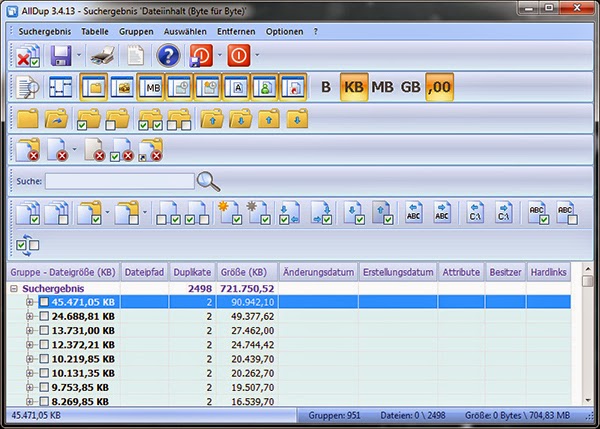Image resolution: width=600 pixels, height=429 pixels.
Task: Expand the 24.688,81 KB group
Action: tap(29, 316)
